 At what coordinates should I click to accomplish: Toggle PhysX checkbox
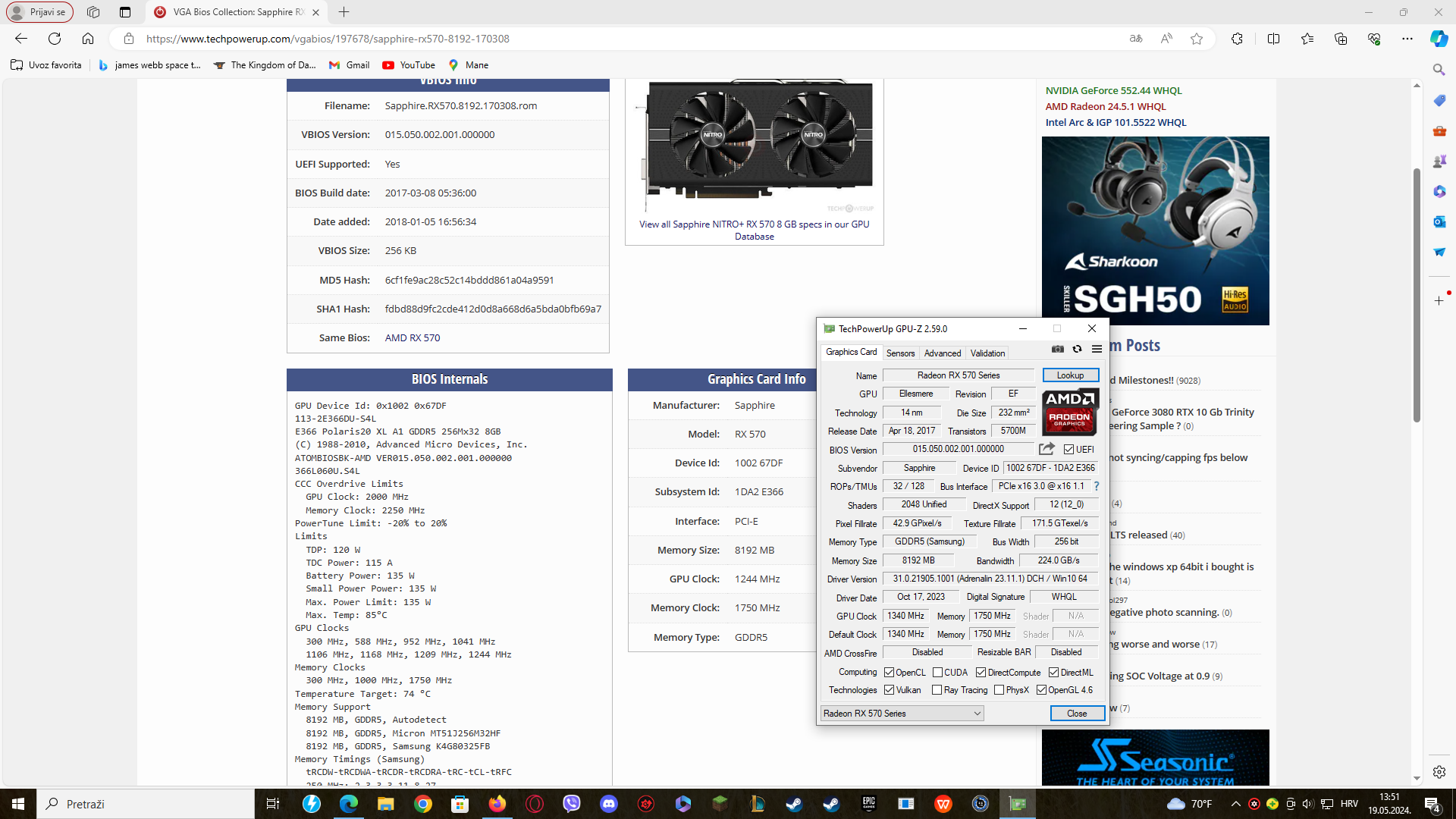[x=999, y=690]
